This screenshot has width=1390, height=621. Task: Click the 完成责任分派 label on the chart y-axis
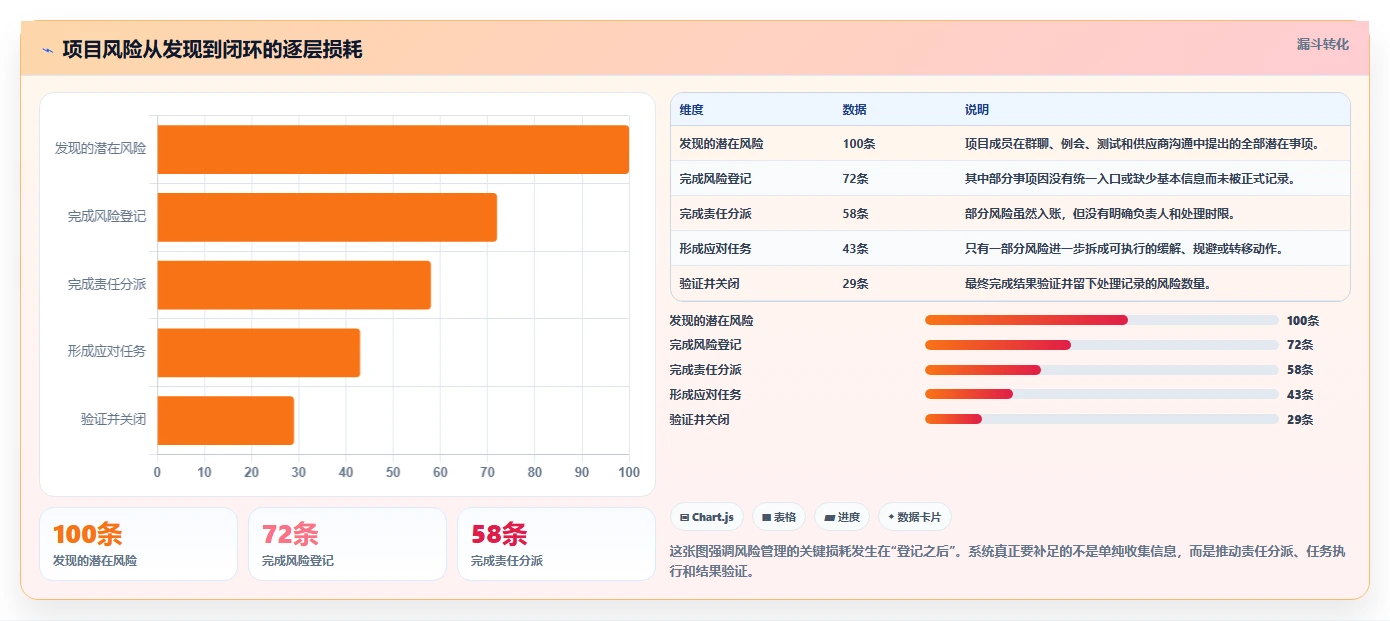pos(107,284)
